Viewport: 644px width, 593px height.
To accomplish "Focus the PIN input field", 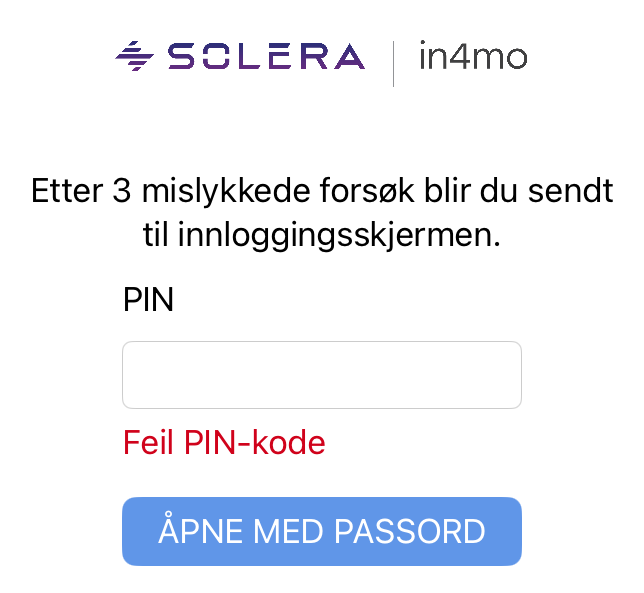I will [x=322, y=375].
